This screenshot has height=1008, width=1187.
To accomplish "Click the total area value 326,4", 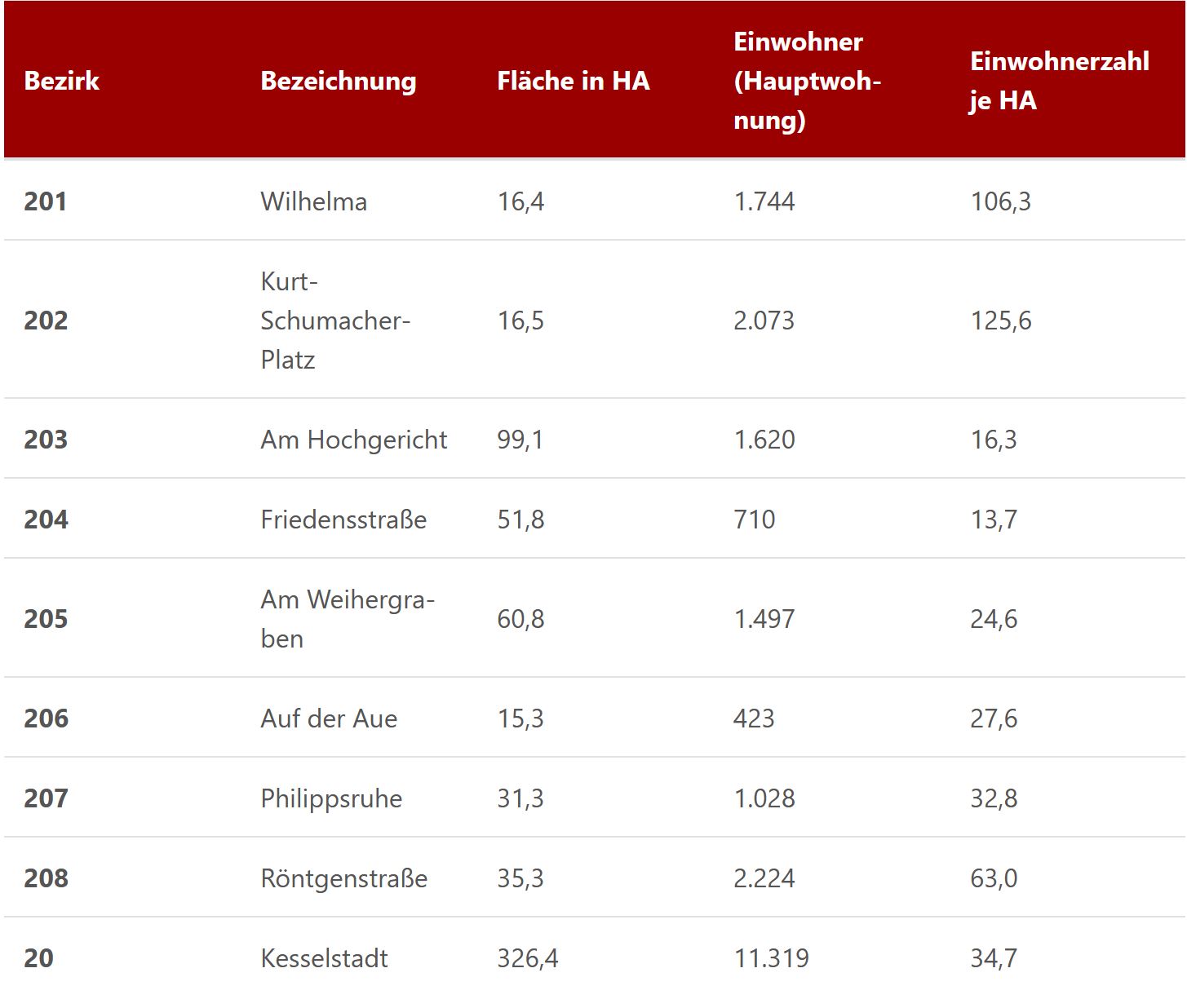I will click(x=528, y=958).
